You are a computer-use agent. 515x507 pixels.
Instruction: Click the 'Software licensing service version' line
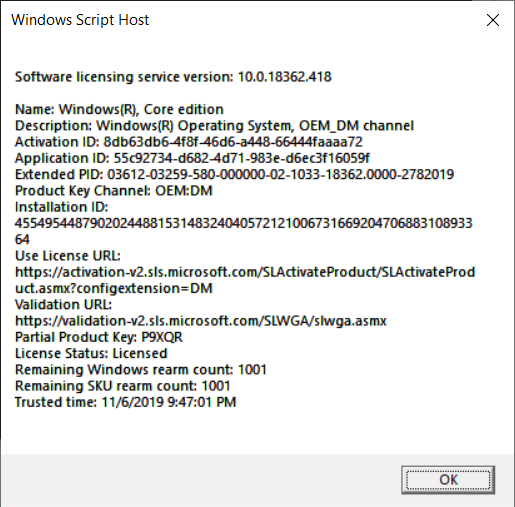click(173, 77)
